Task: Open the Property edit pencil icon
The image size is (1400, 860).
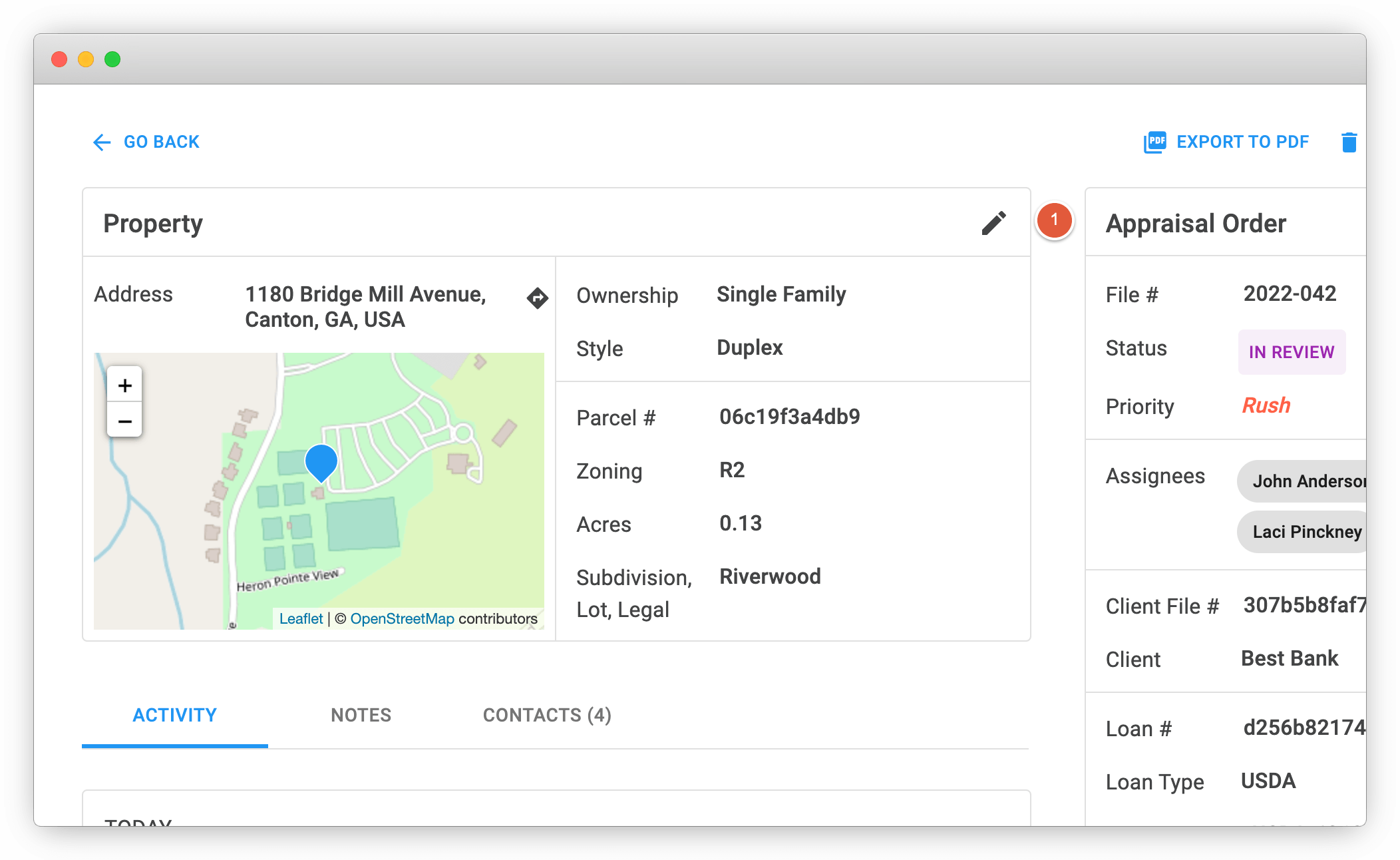Action: 994,223
